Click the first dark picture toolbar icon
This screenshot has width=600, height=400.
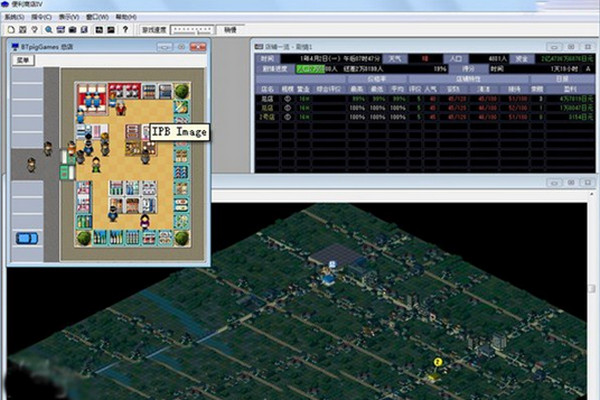click(x=99, y=29)
